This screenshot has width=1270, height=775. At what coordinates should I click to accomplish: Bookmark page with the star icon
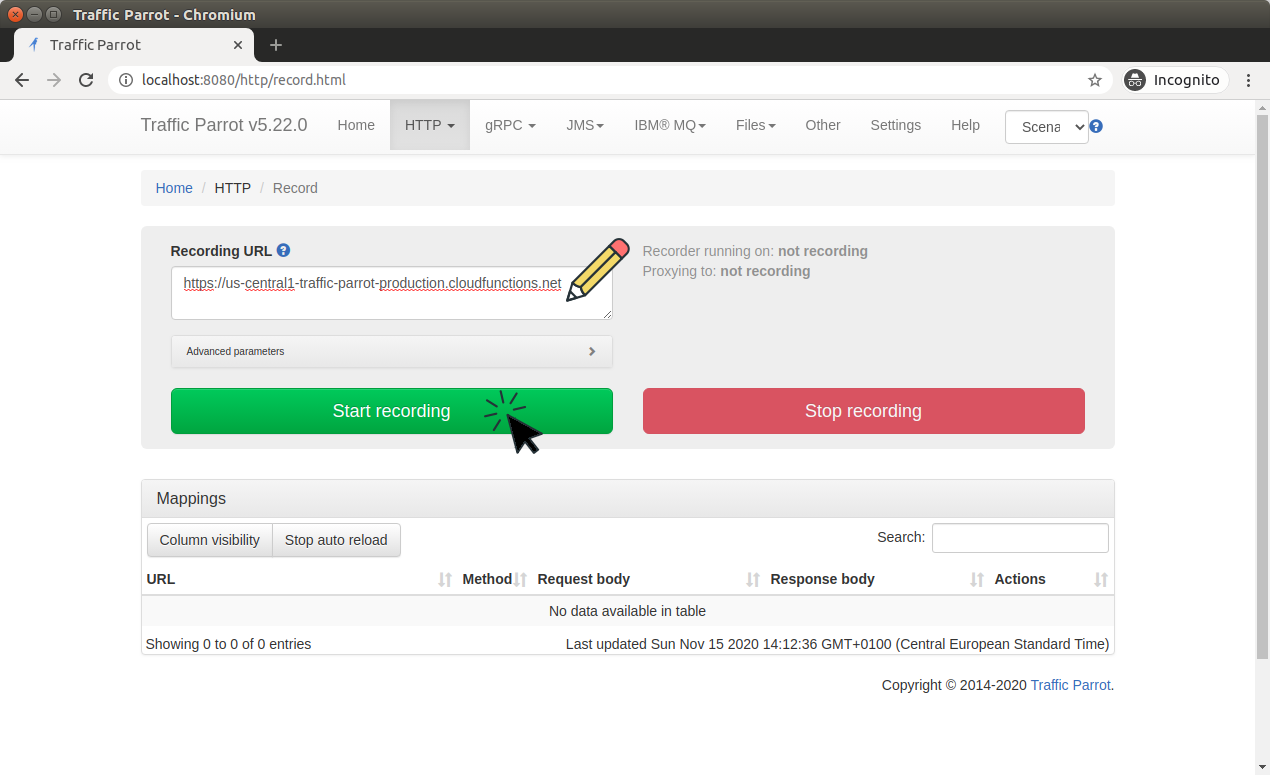[x=1095, y=80]
